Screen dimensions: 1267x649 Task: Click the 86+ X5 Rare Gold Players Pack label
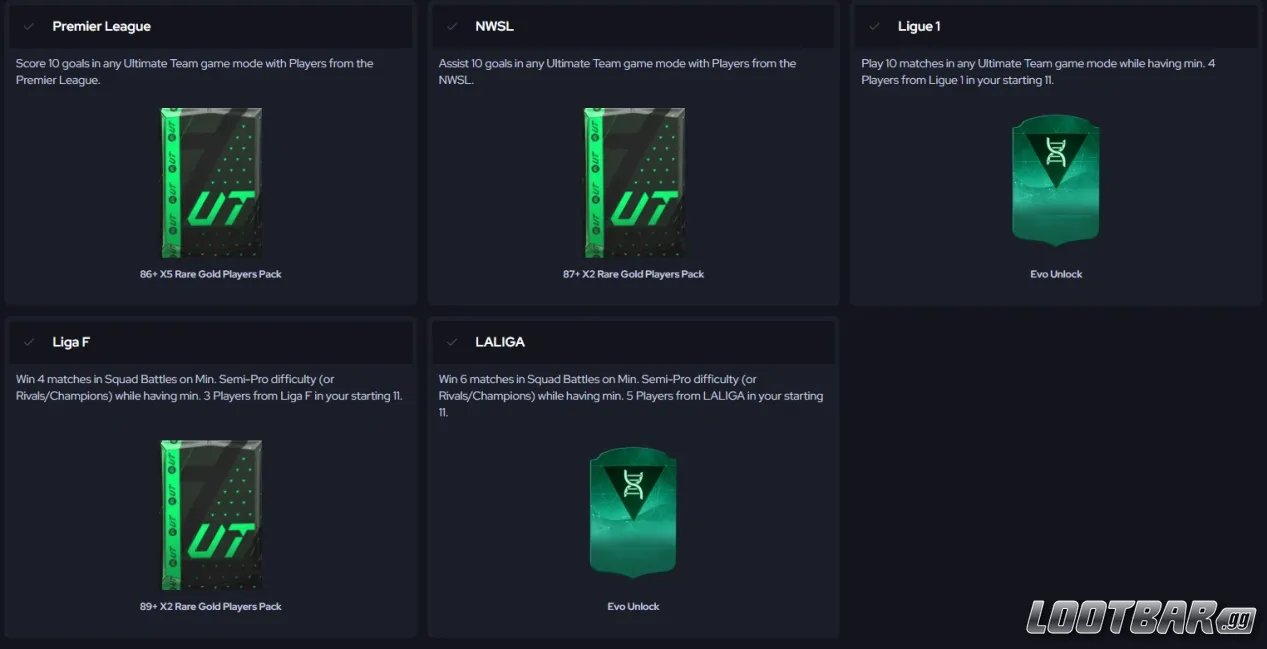(x=211, y=273)
